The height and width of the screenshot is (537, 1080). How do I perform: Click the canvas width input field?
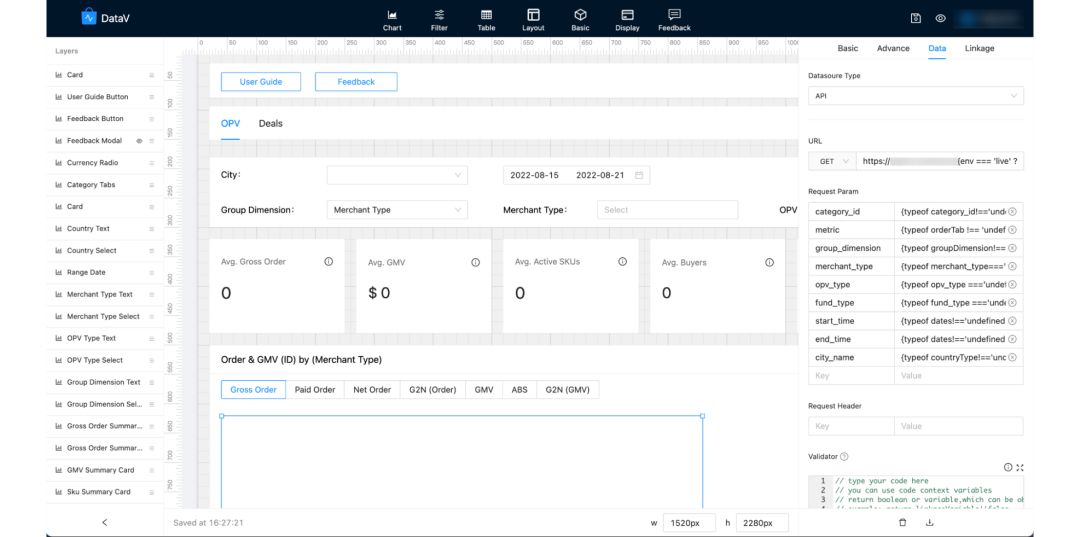coord(689,523)
